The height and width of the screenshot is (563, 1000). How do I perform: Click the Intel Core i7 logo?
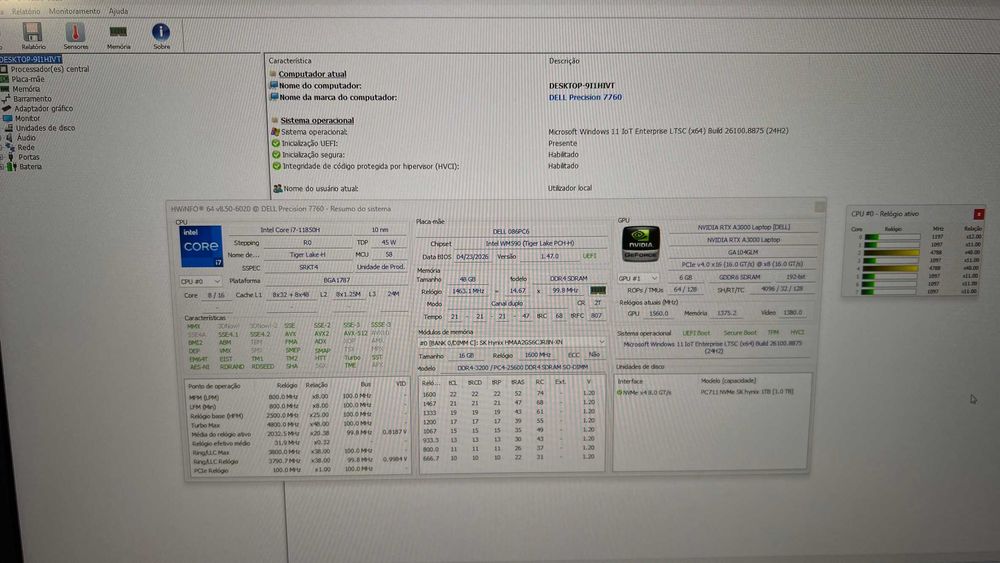tap(201, 246)
